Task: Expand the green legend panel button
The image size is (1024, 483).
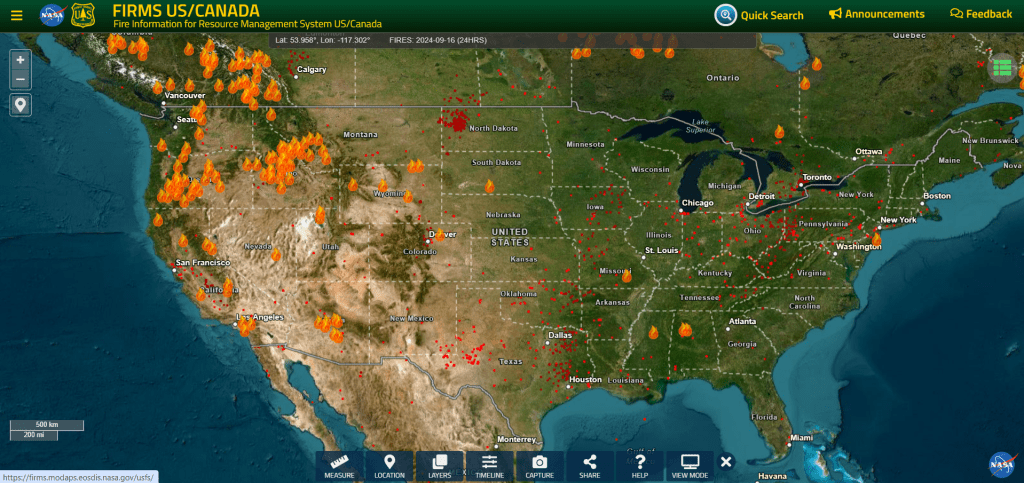Action: pos(1001,68)
